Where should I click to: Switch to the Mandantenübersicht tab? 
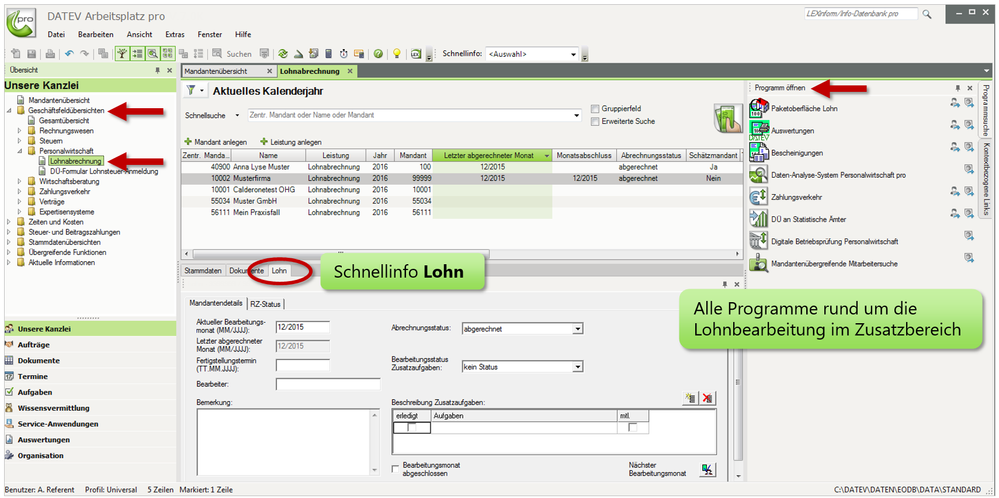228,71
